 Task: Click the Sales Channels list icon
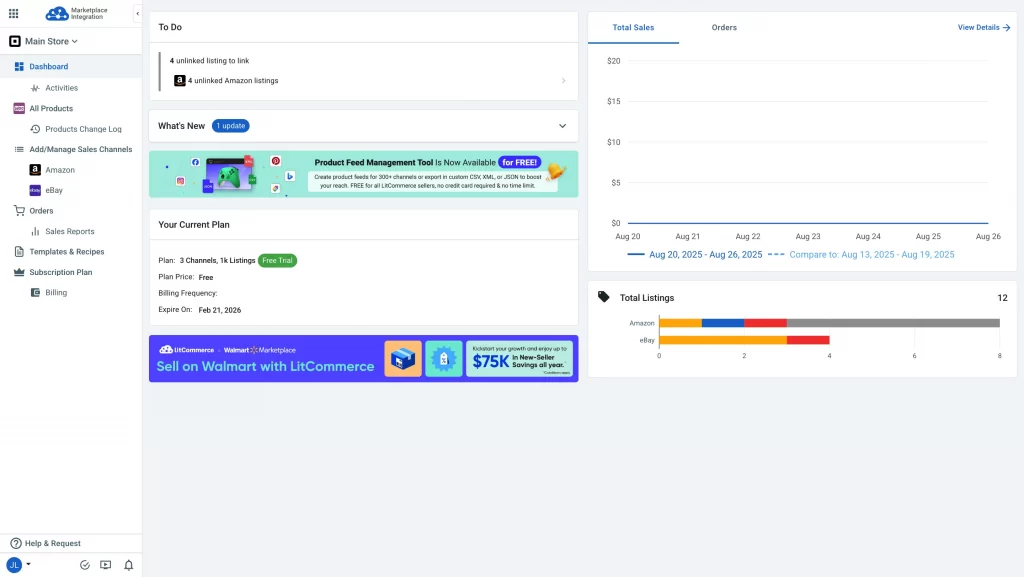[x=19, y=149]
